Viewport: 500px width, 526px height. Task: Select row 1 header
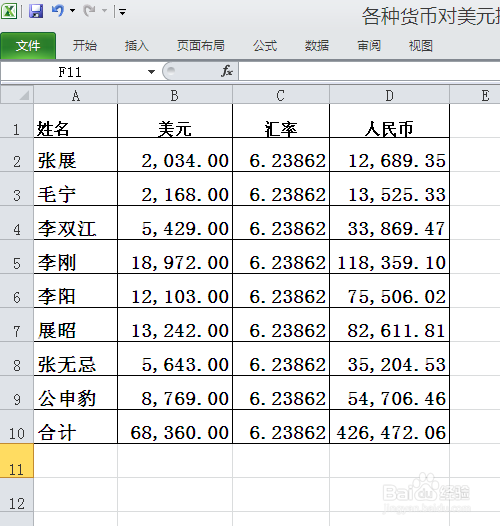coord(17,121)
